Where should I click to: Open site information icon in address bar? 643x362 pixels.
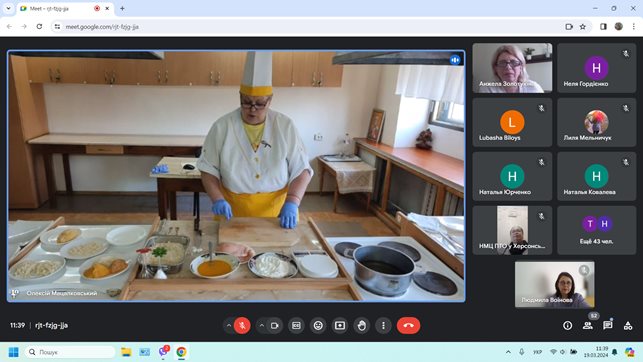tap(57, 27)
